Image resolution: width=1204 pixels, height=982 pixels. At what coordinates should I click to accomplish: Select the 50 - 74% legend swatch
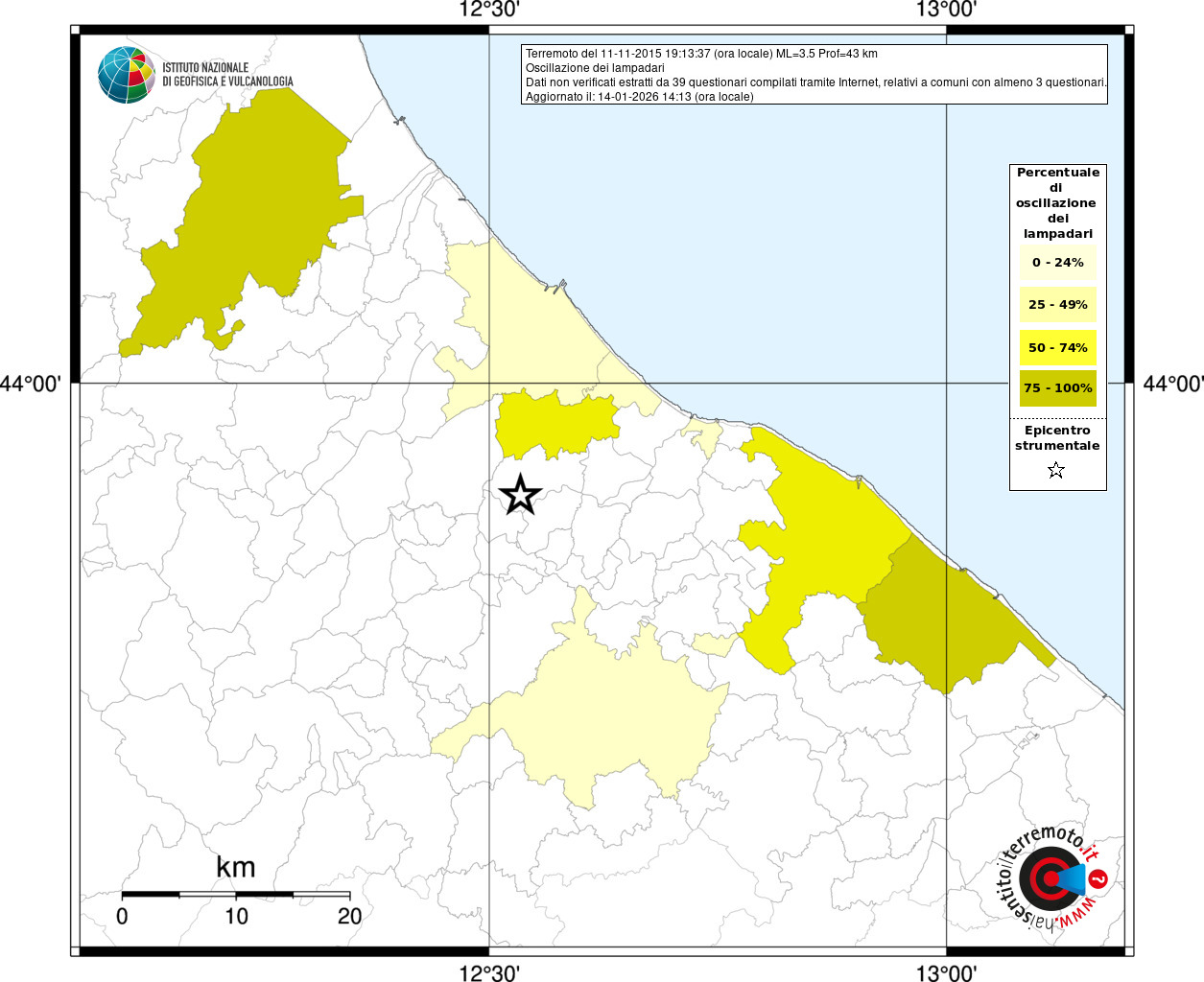tap(1057, 347)
